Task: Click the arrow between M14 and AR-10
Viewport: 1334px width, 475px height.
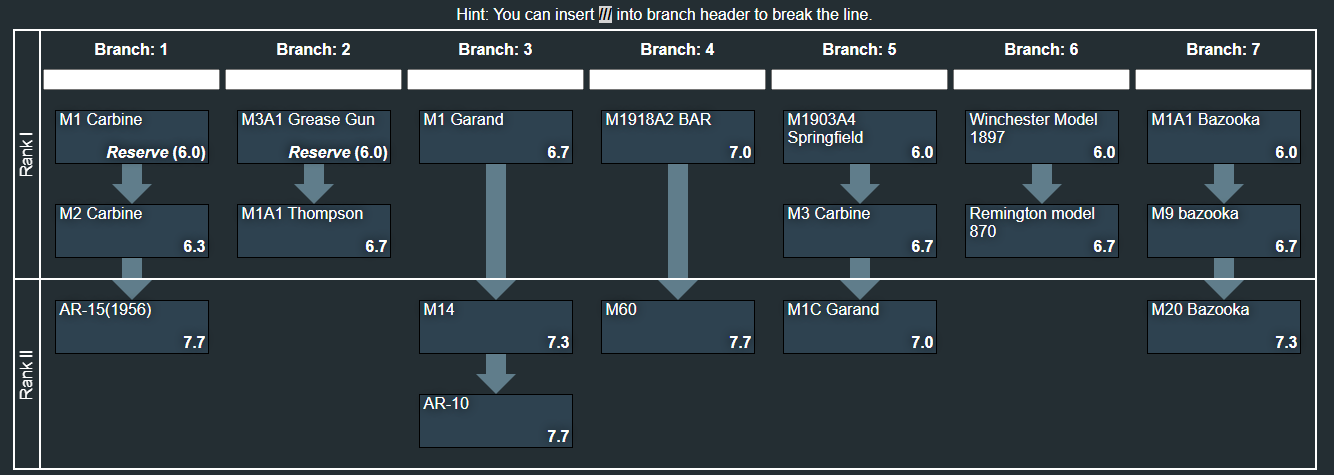Action: click(x=496, y=374)
